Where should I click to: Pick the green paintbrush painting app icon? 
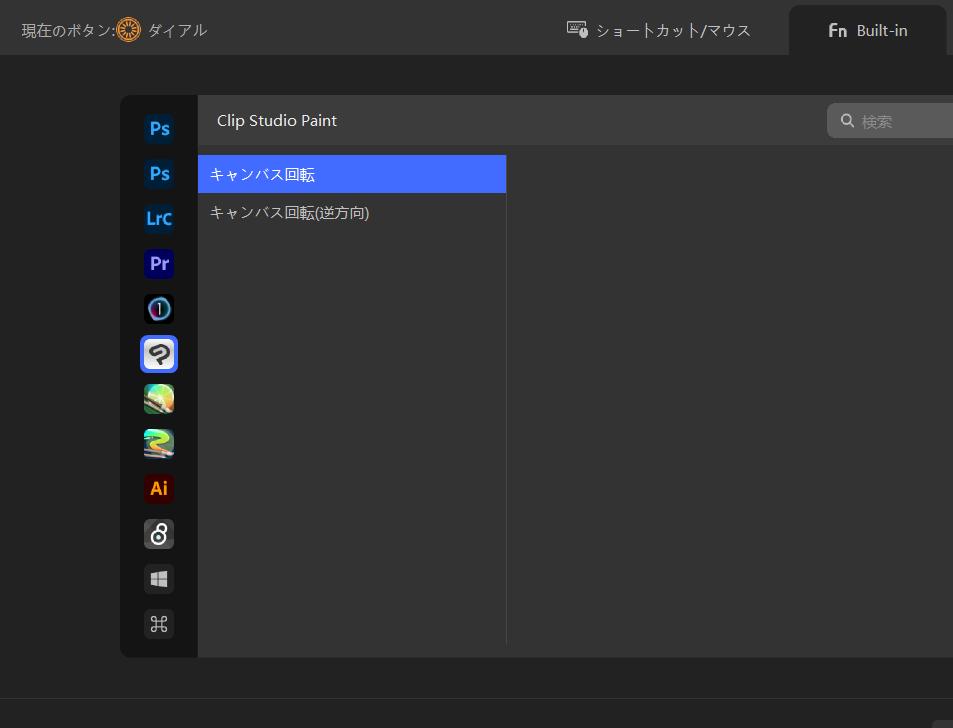(159, 399)
